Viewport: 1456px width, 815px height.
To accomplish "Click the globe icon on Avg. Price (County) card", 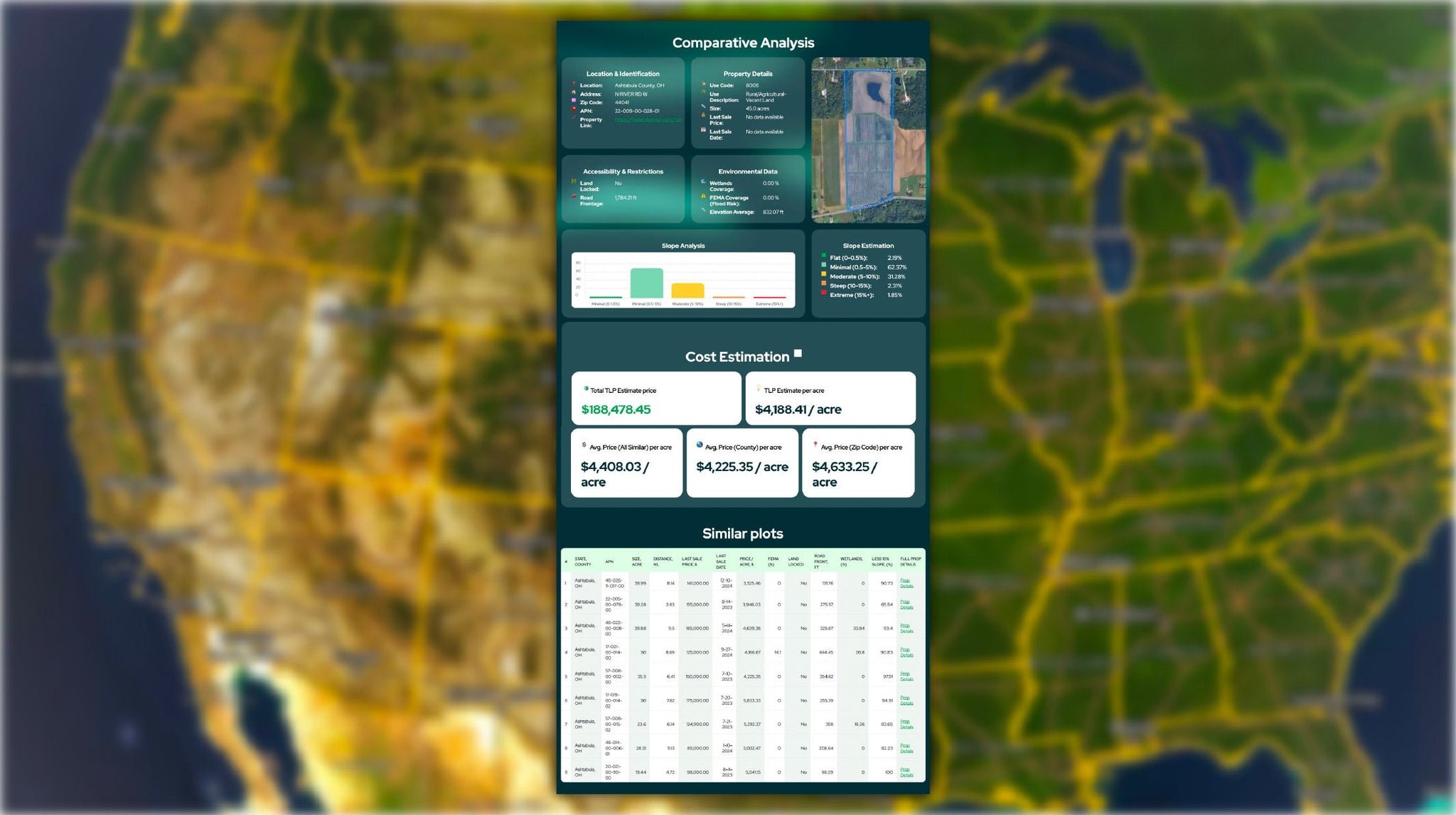I will click(x=700, y=445).
